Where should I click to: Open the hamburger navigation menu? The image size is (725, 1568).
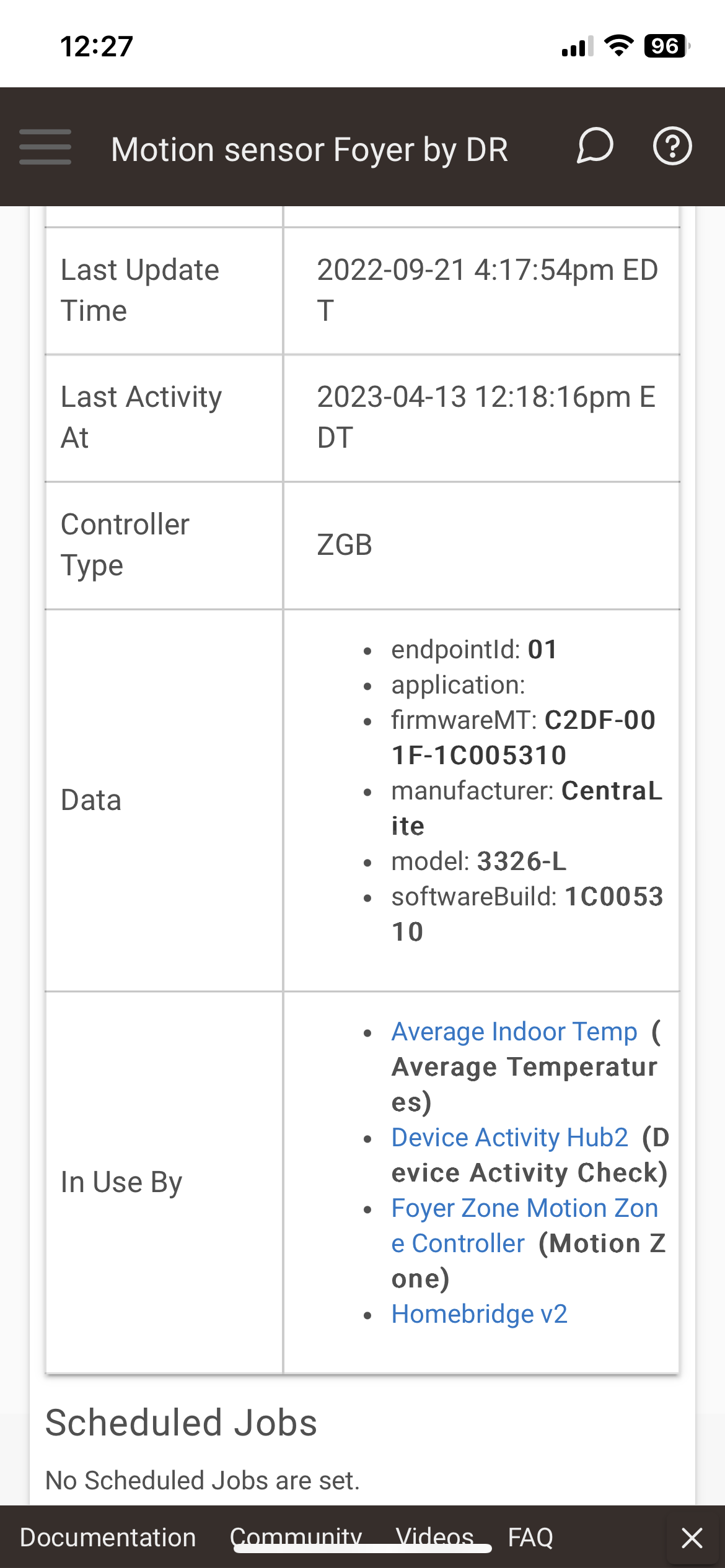pos(45,147)
